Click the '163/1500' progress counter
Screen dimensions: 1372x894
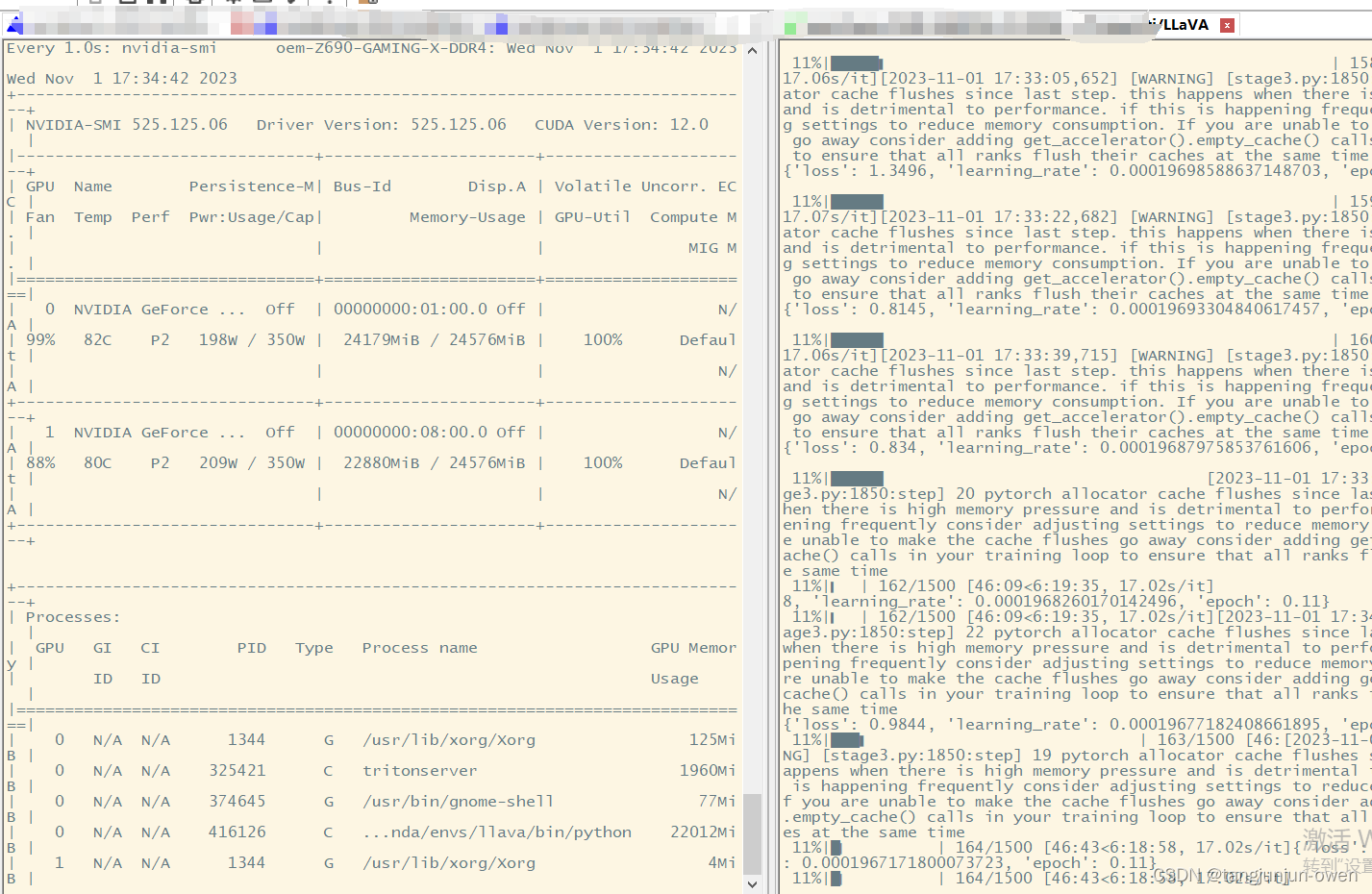click(x=1196, y=740)
